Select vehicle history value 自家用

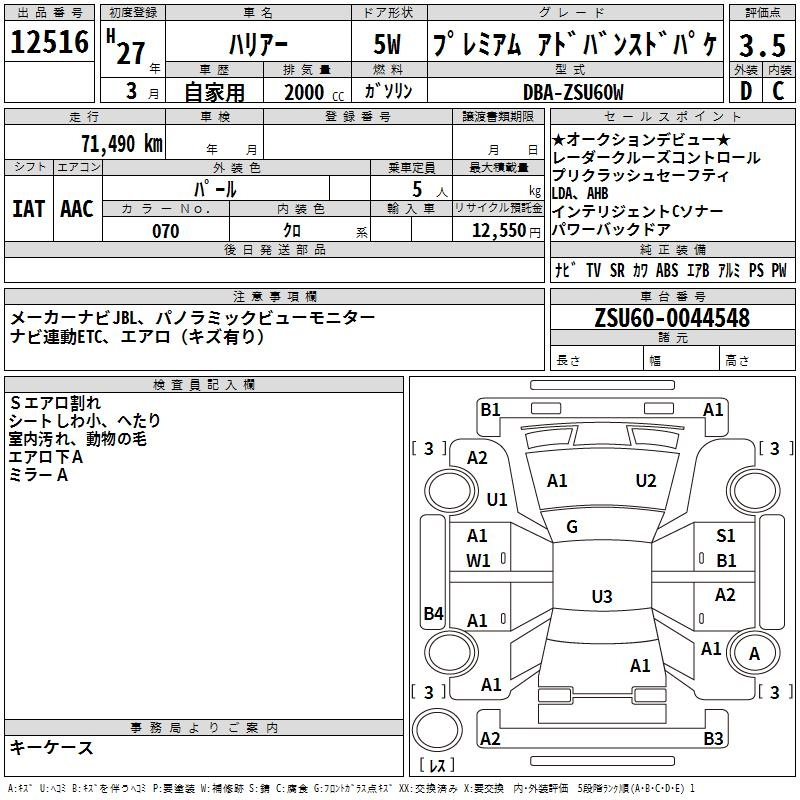[214, 92]
